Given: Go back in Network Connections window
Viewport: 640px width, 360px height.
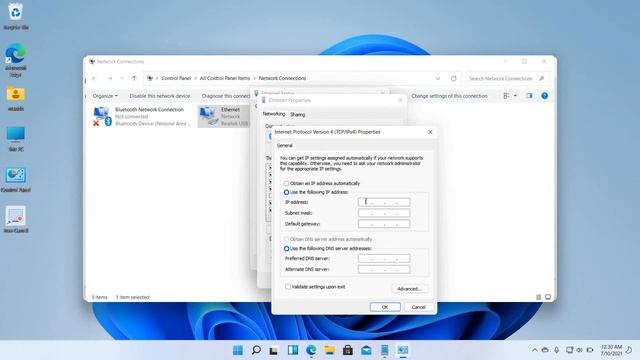Looking at the screenshot, I should (94, 78).
